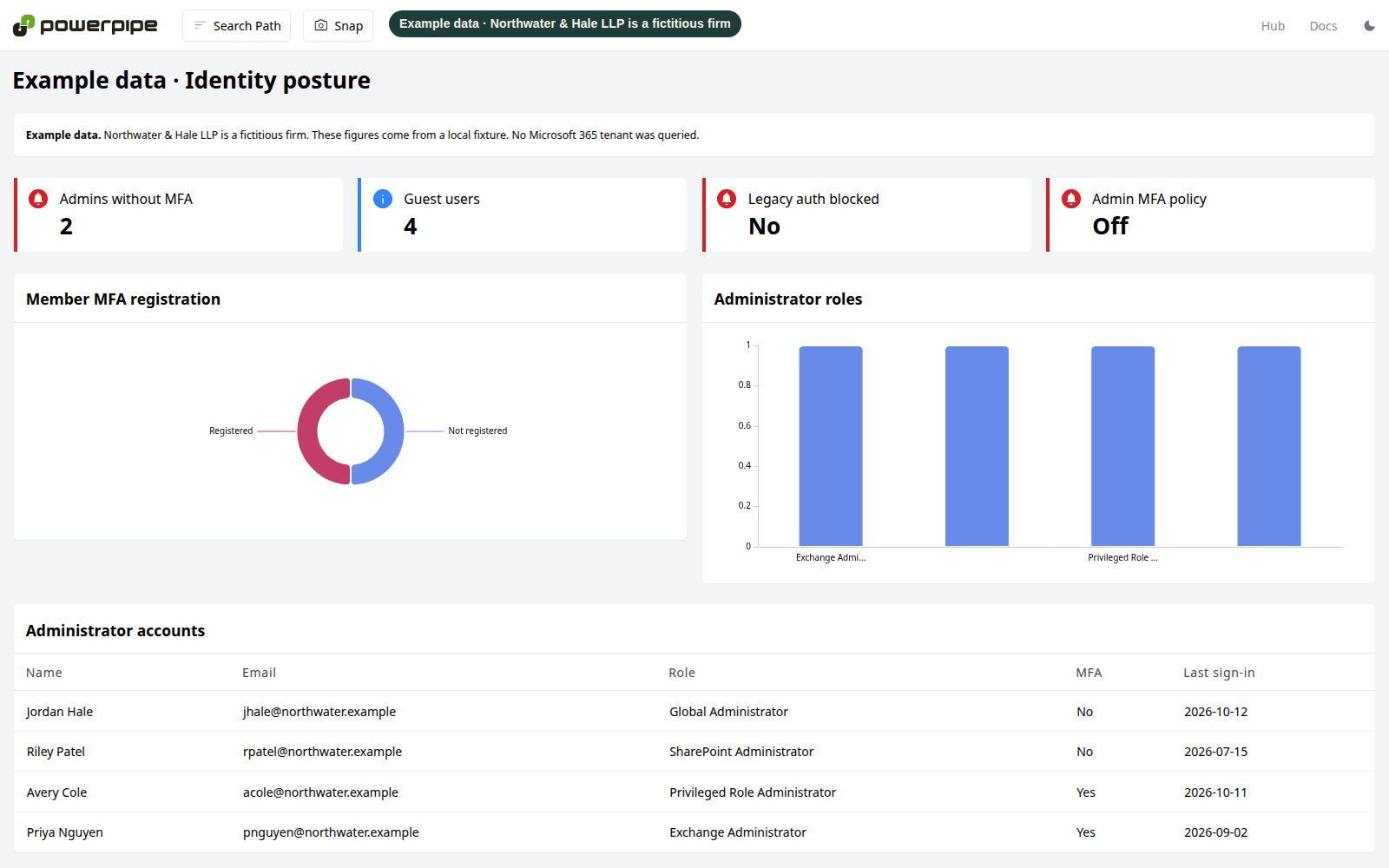Click the pnguyen@northwater.example email cell
The width and height of the screenshot is (1389, 868).
click(x=331, y=832)
